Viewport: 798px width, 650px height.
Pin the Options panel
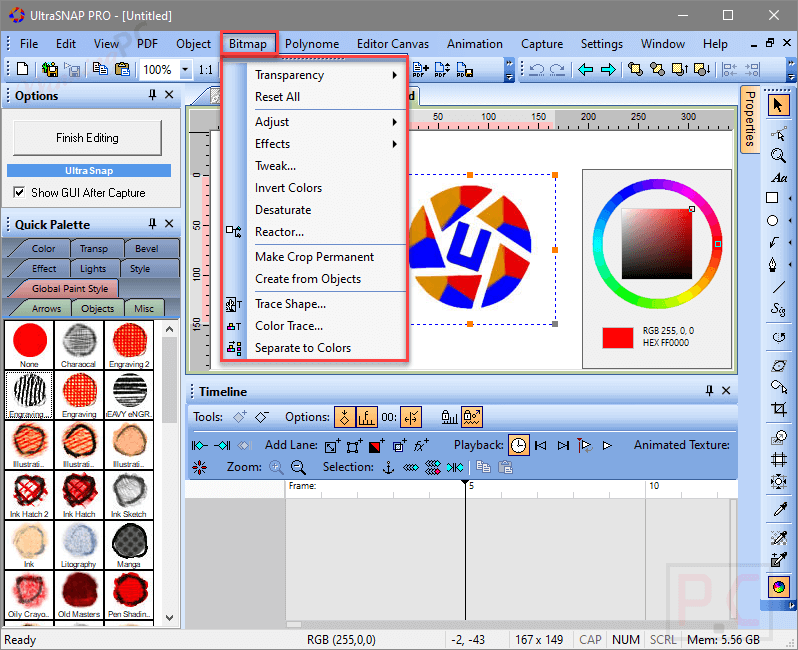[152, 95]
